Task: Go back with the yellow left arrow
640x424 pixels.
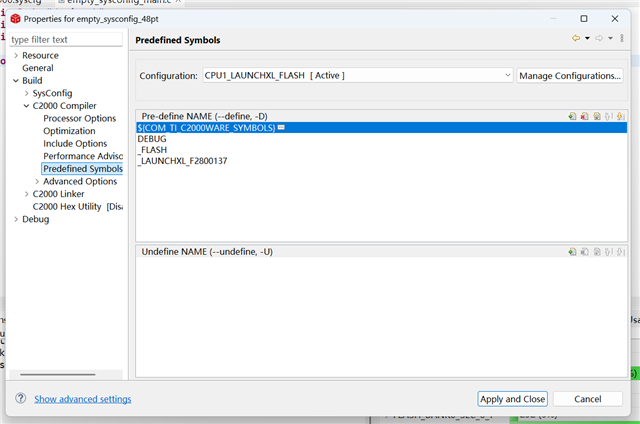Action: pyautogui.click(x=576, y=38)
